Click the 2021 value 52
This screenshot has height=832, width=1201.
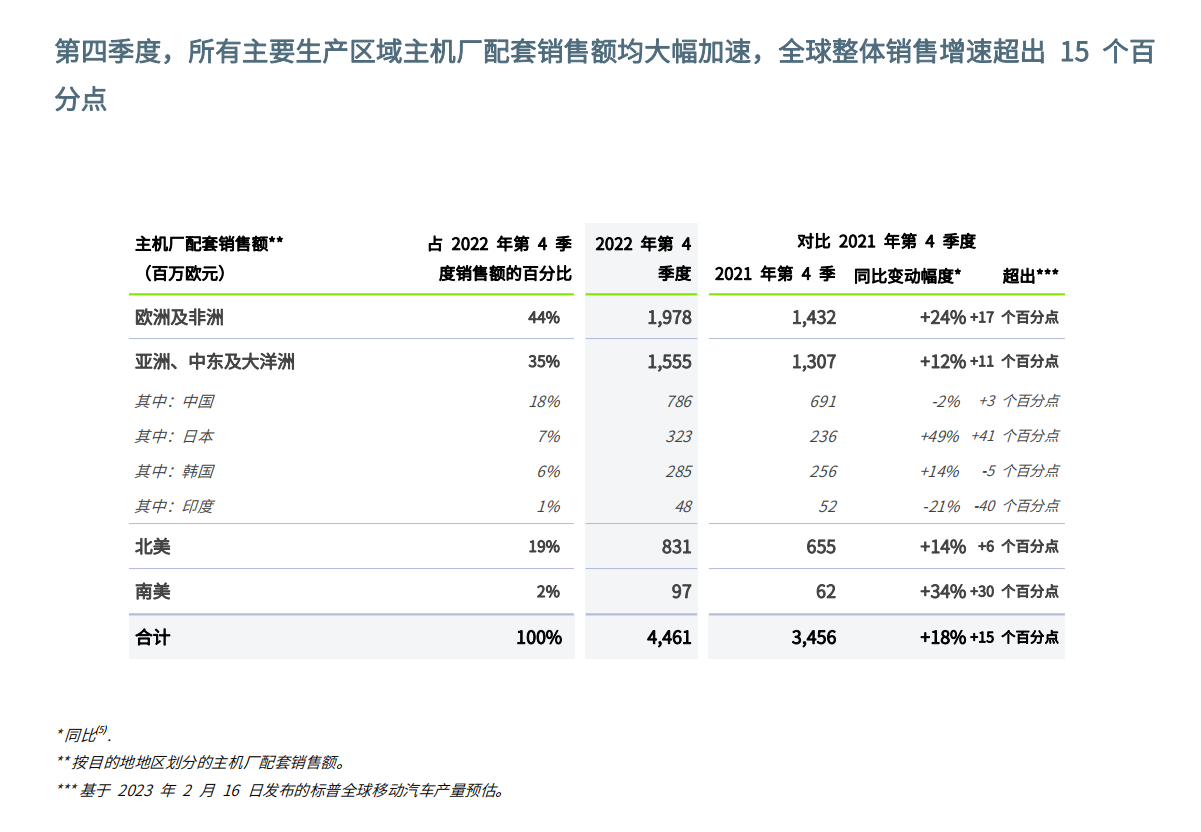(828, 507)
